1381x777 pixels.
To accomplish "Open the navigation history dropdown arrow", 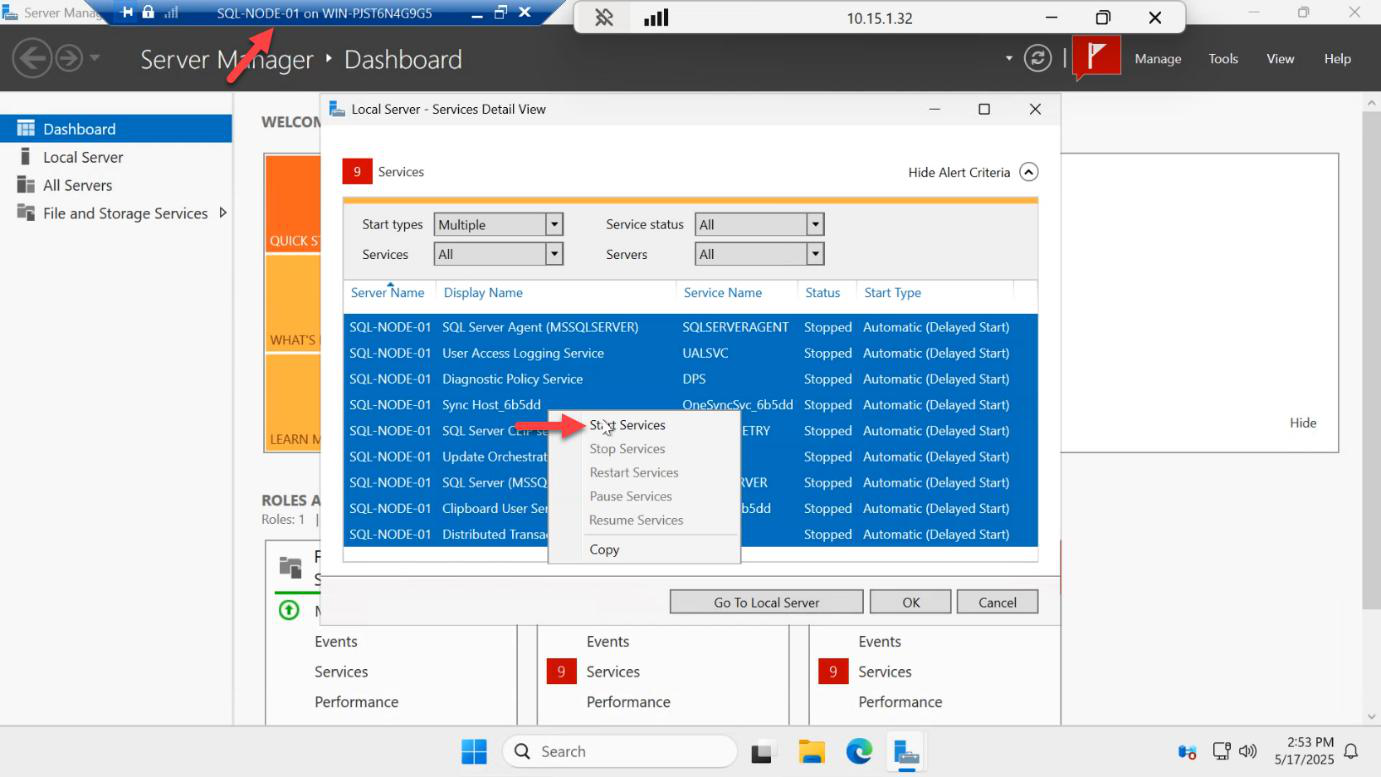I will (95, 58).
